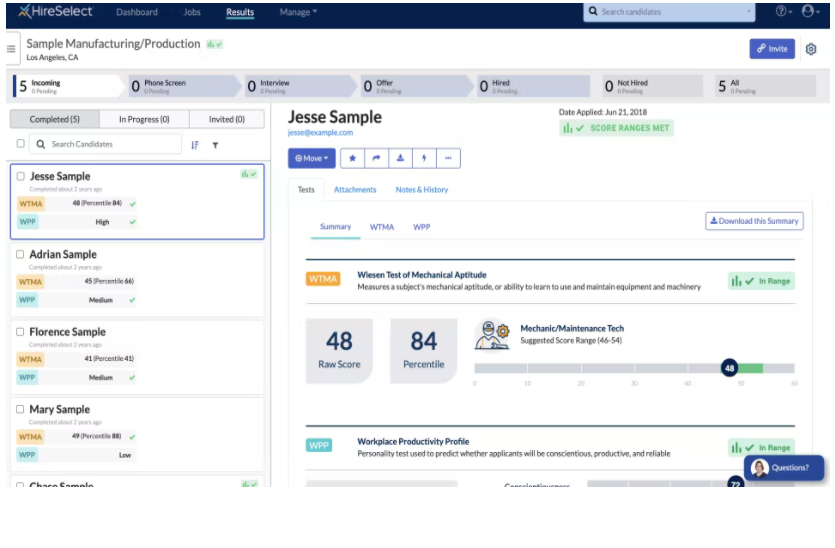
Task: Check the Mary Sample checkbox
Action: (x=20, y=410)
